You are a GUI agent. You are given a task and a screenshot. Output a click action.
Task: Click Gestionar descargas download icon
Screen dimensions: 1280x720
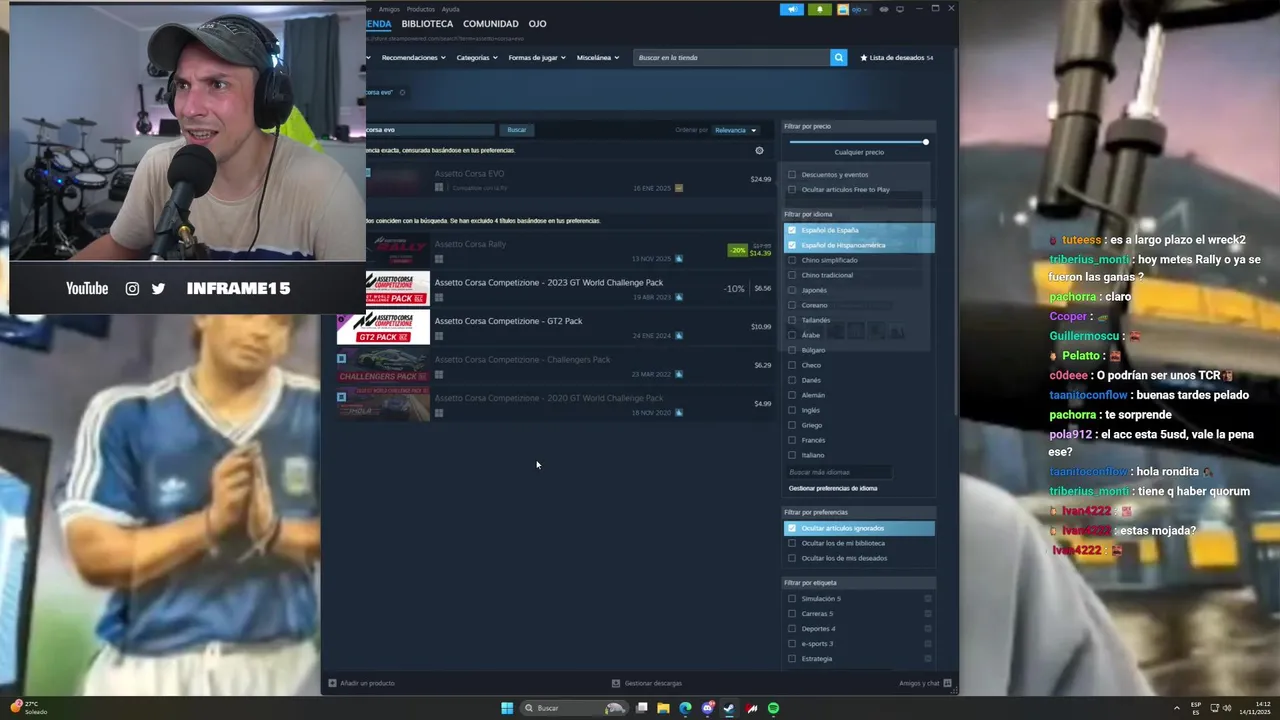[x=616, y=683]
